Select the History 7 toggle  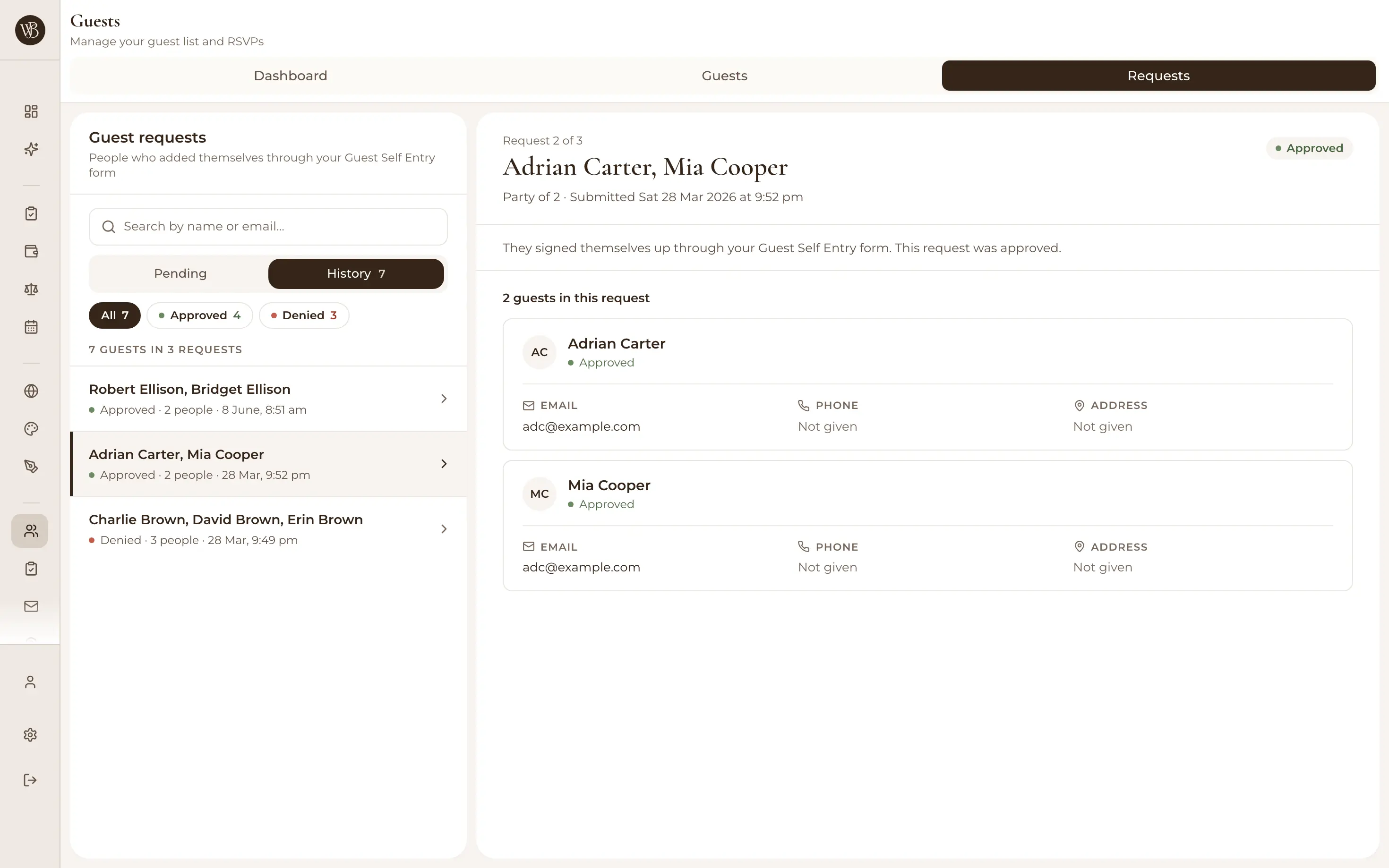[356, 274]
